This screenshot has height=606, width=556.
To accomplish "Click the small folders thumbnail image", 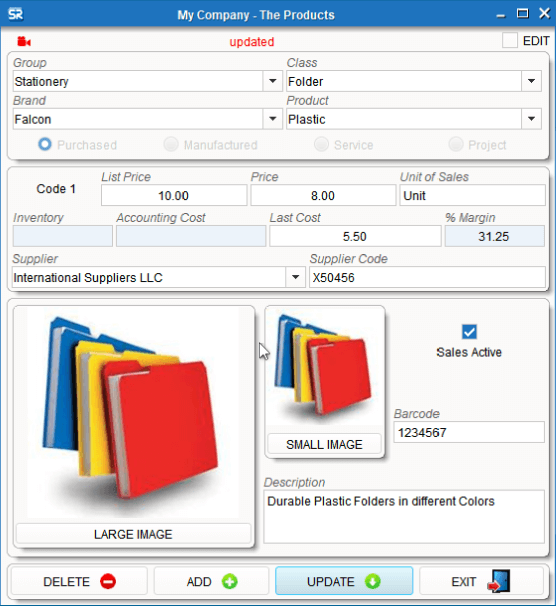I will (325, 366).
